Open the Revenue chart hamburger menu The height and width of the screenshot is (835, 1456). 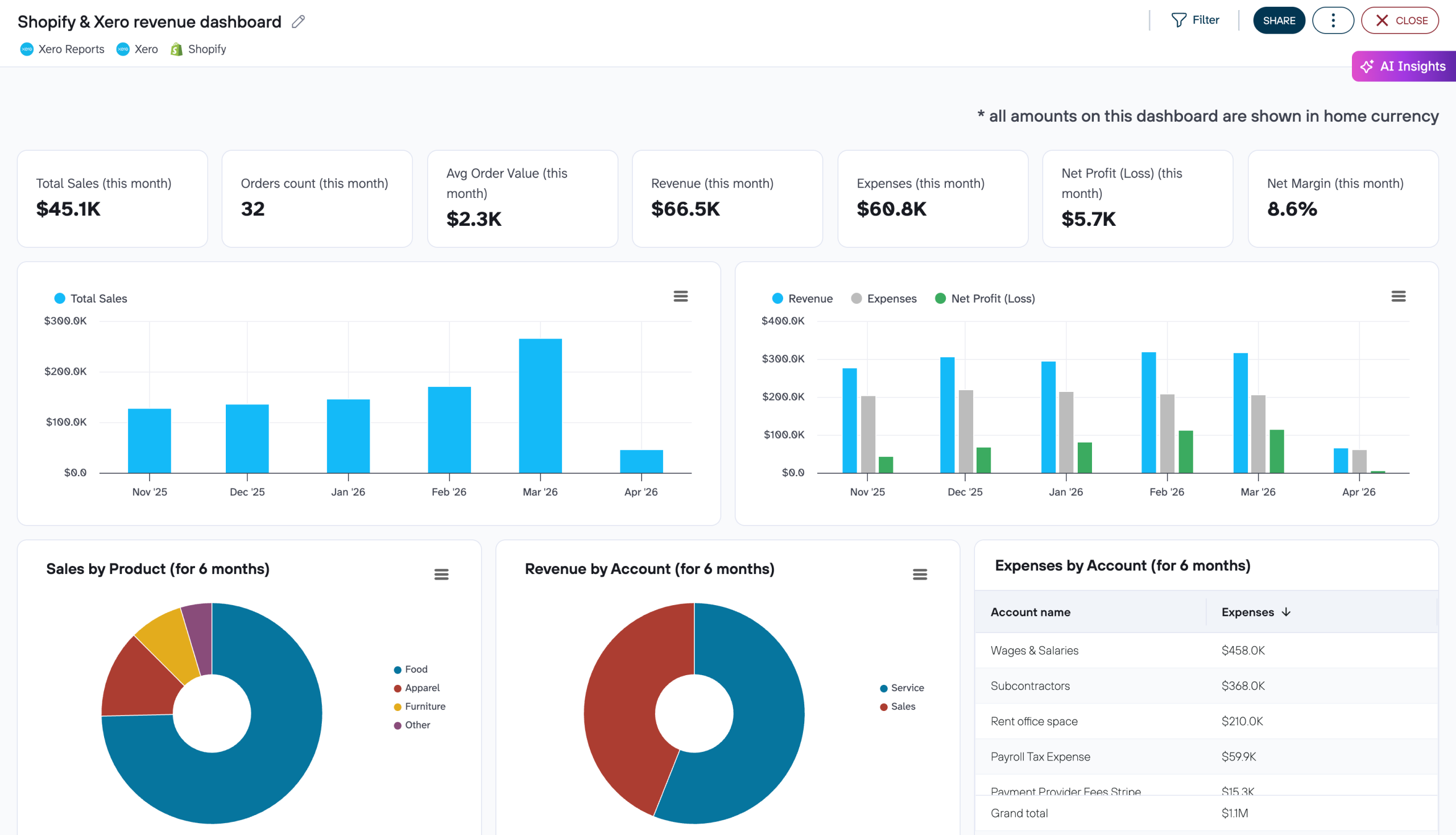click(x=1398, y=296)
